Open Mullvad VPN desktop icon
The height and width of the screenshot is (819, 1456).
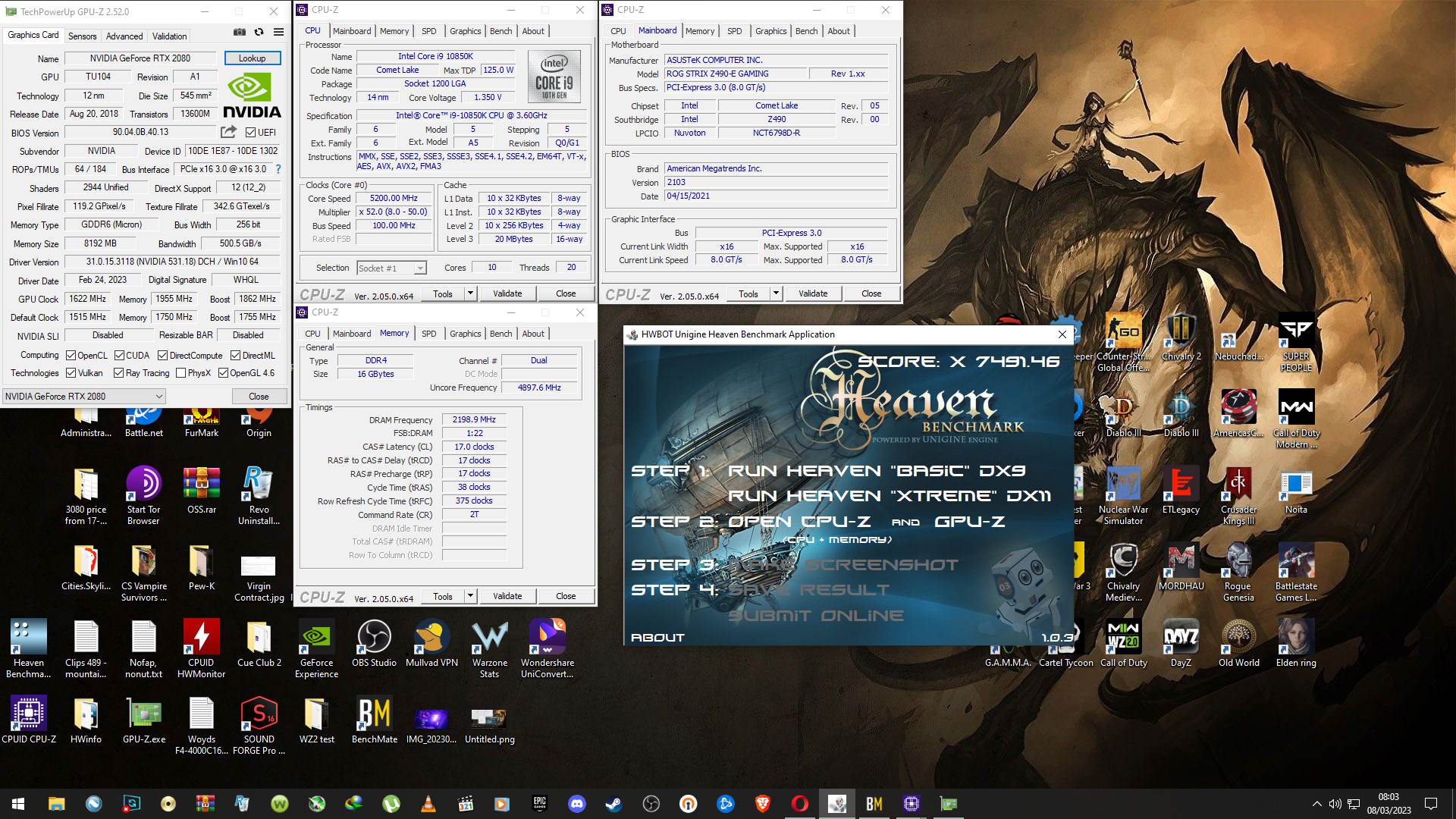431,643
